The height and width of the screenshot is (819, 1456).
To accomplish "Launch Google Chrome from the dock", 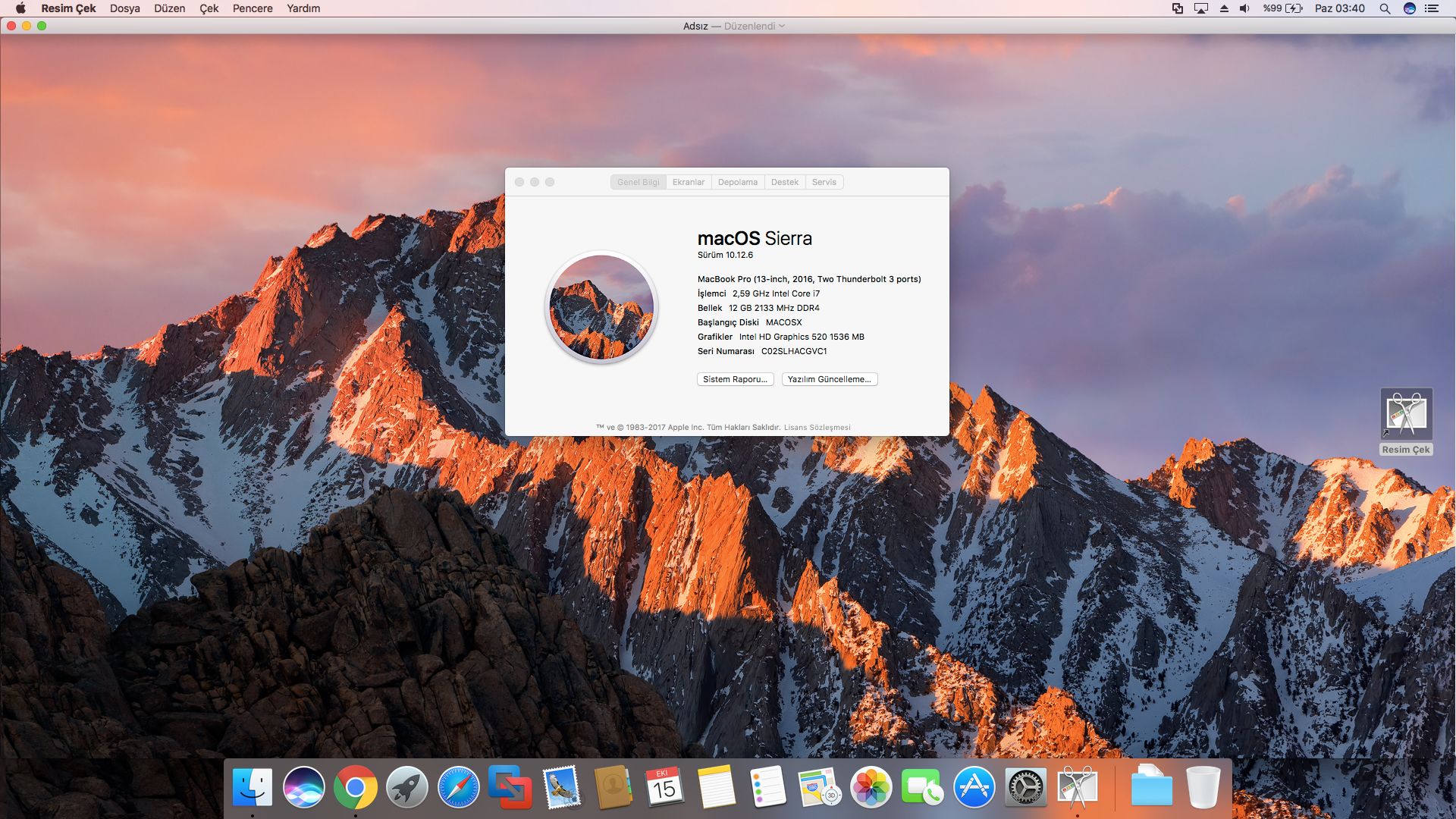I will pyautogui.click(x=355, y=788).
